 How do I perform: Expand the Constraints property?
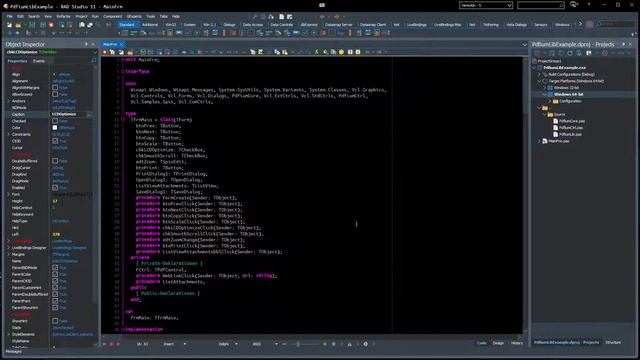click(x=9, y=134)
